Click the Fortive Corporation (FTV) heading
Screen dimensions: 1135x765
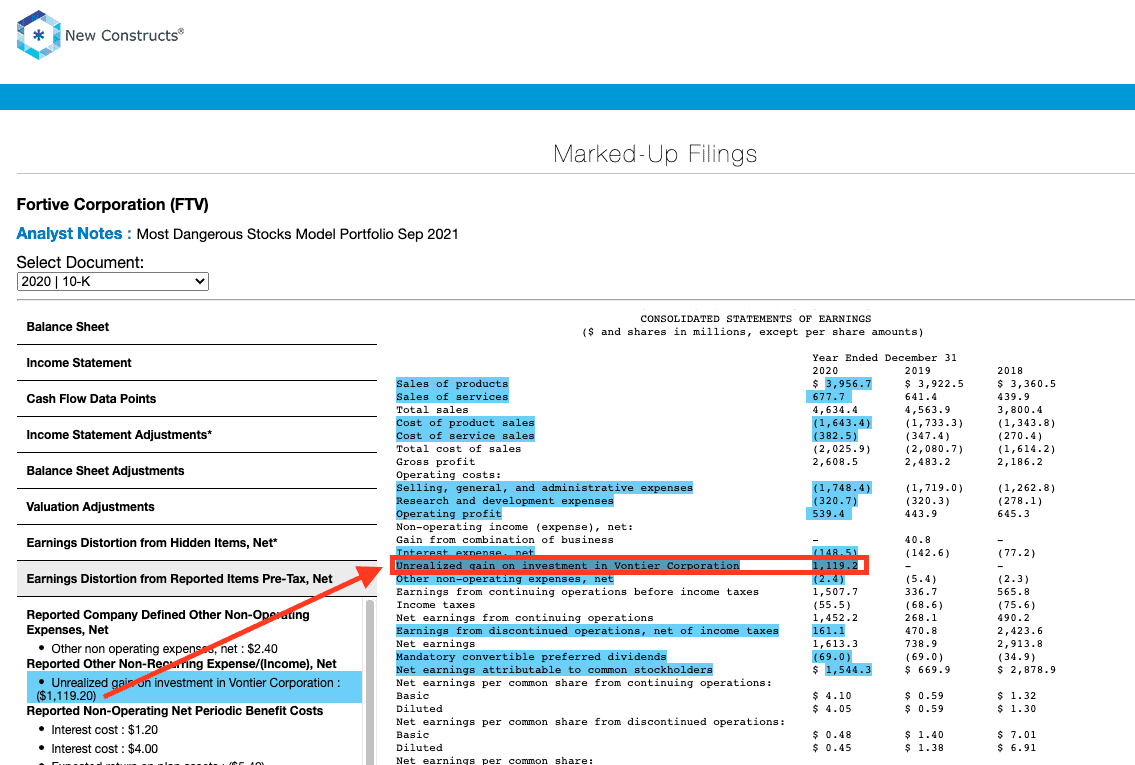click(x=112, y=205)
